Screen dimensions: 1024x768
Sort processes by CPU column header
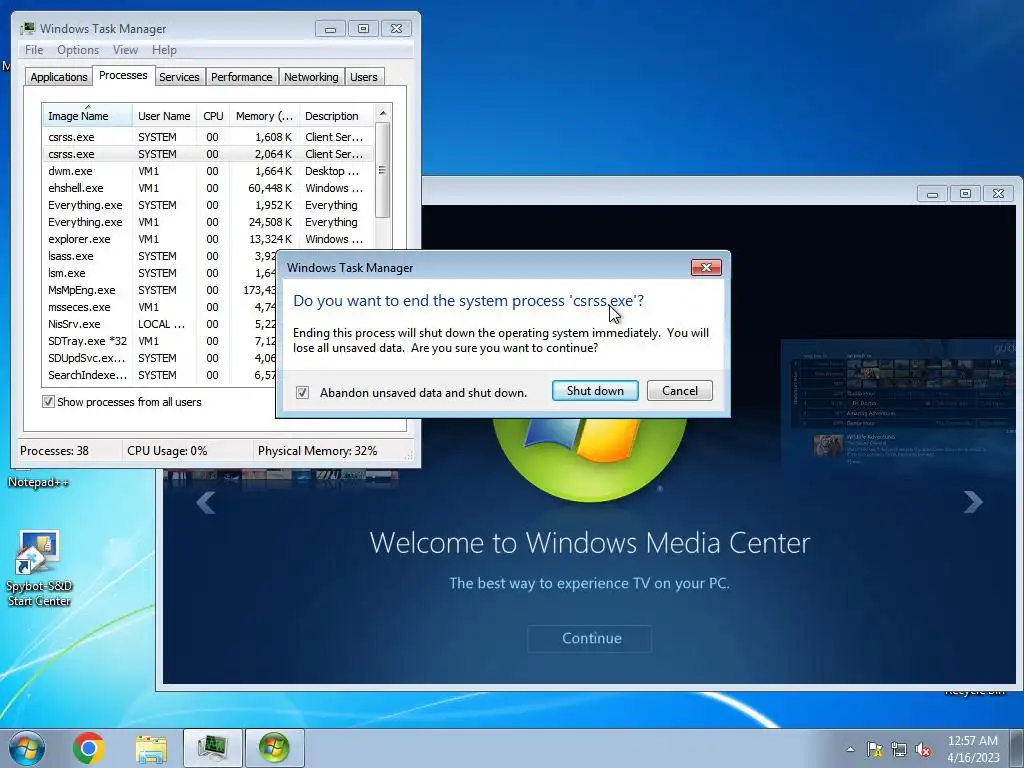pyautogui.click(x=213, y=116)
